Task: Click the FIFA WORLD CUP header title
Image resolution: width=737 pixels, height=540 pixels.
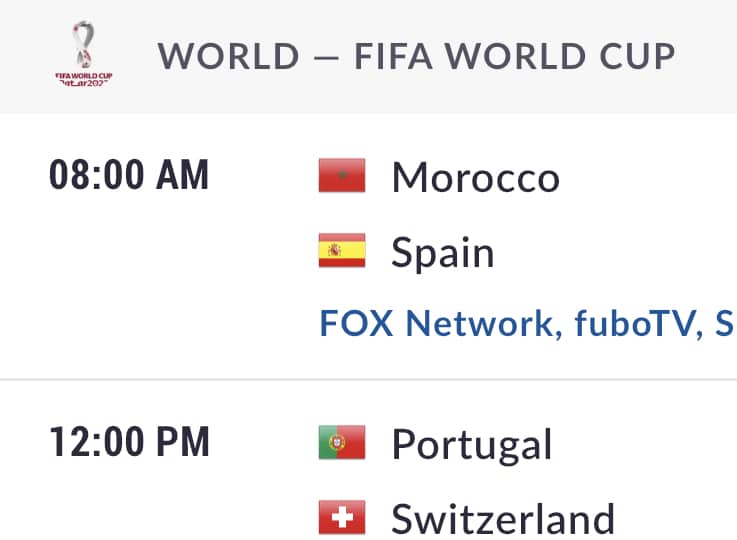Action: pyautogui.click(x=515, y=56)
